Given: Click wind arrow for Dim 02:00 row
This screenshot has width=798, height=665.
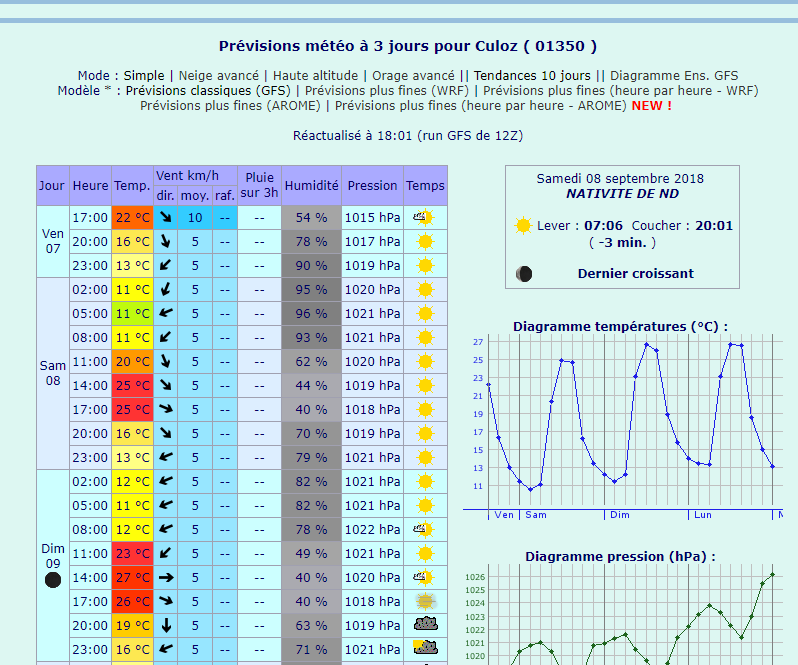Looking at the screenshot, I should (x=165, y=481).
